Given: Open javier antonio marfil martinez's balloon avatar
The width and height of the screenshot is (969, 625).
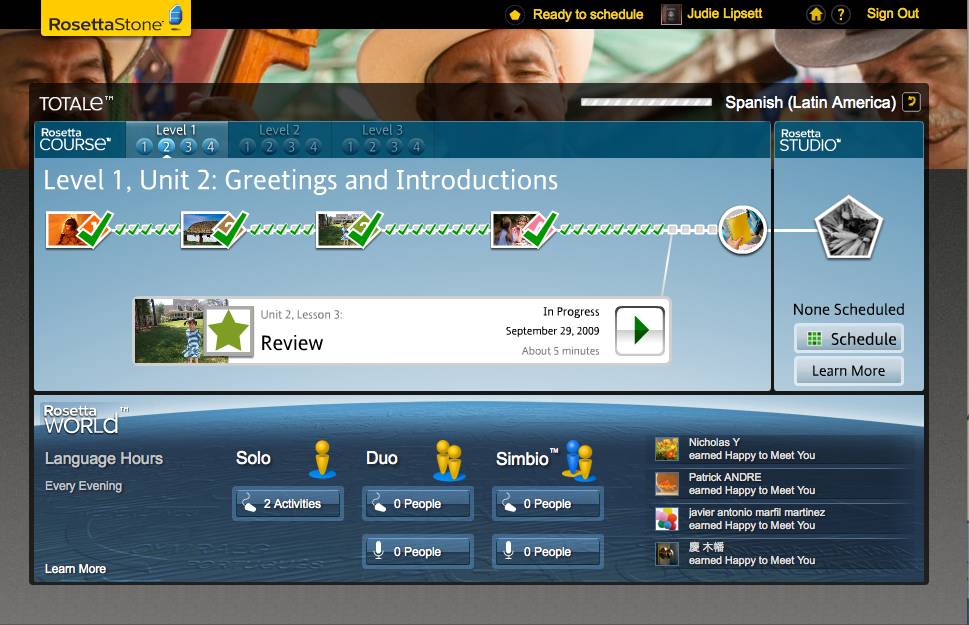Looking at the screenshot, I should [x=667, y=519].
